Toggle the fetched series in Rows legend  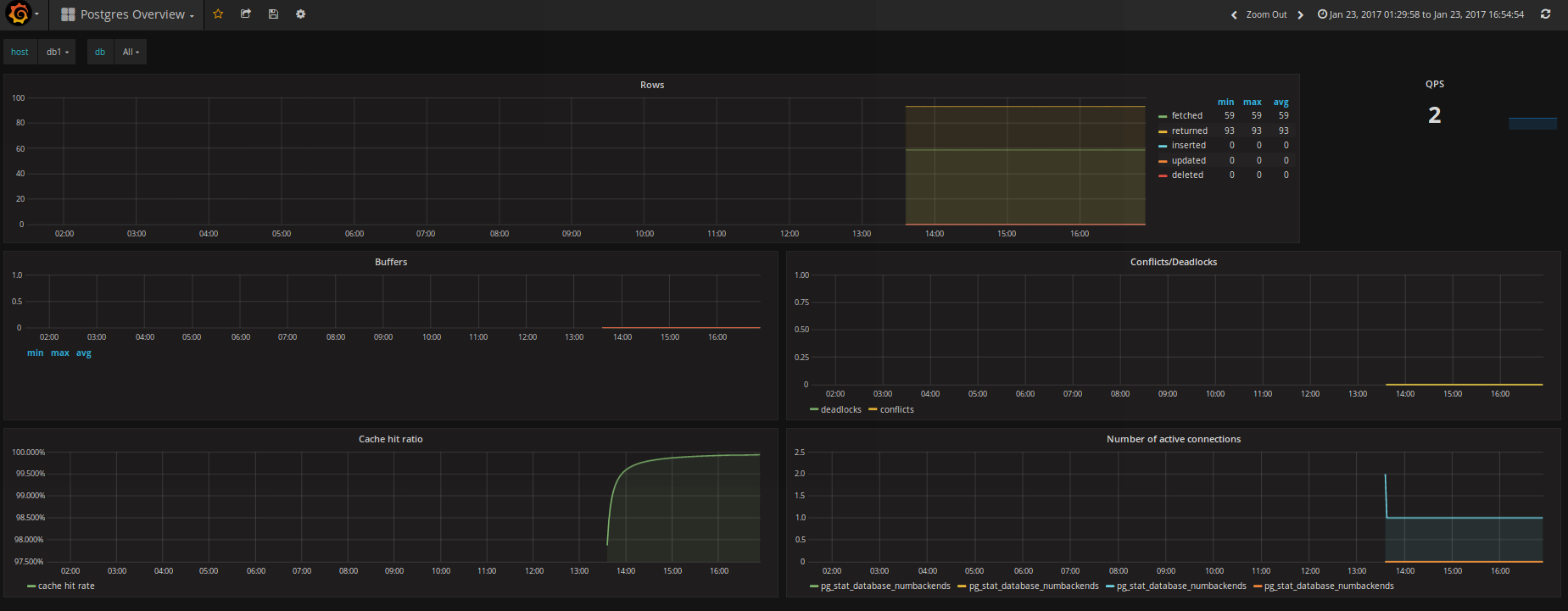pos(1187,115)
